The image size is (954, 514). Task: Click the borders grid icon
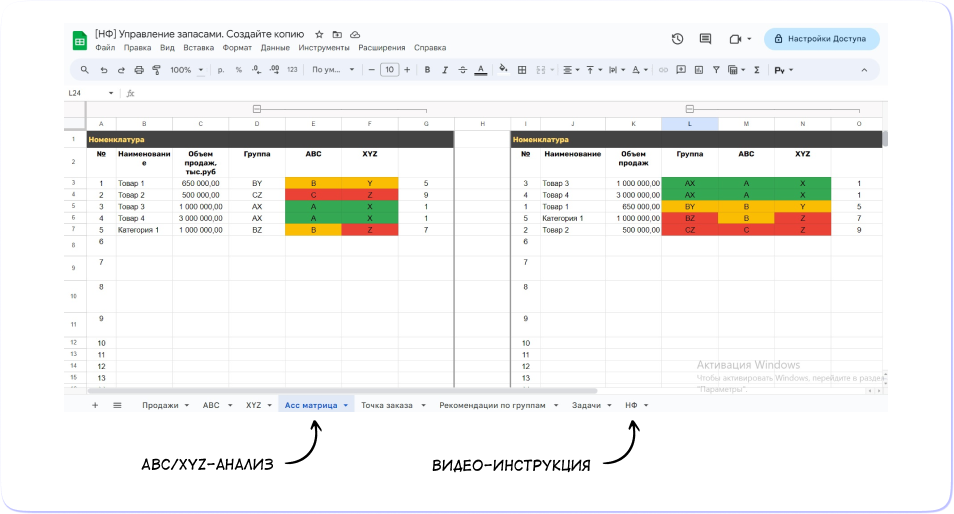(522, 70)
